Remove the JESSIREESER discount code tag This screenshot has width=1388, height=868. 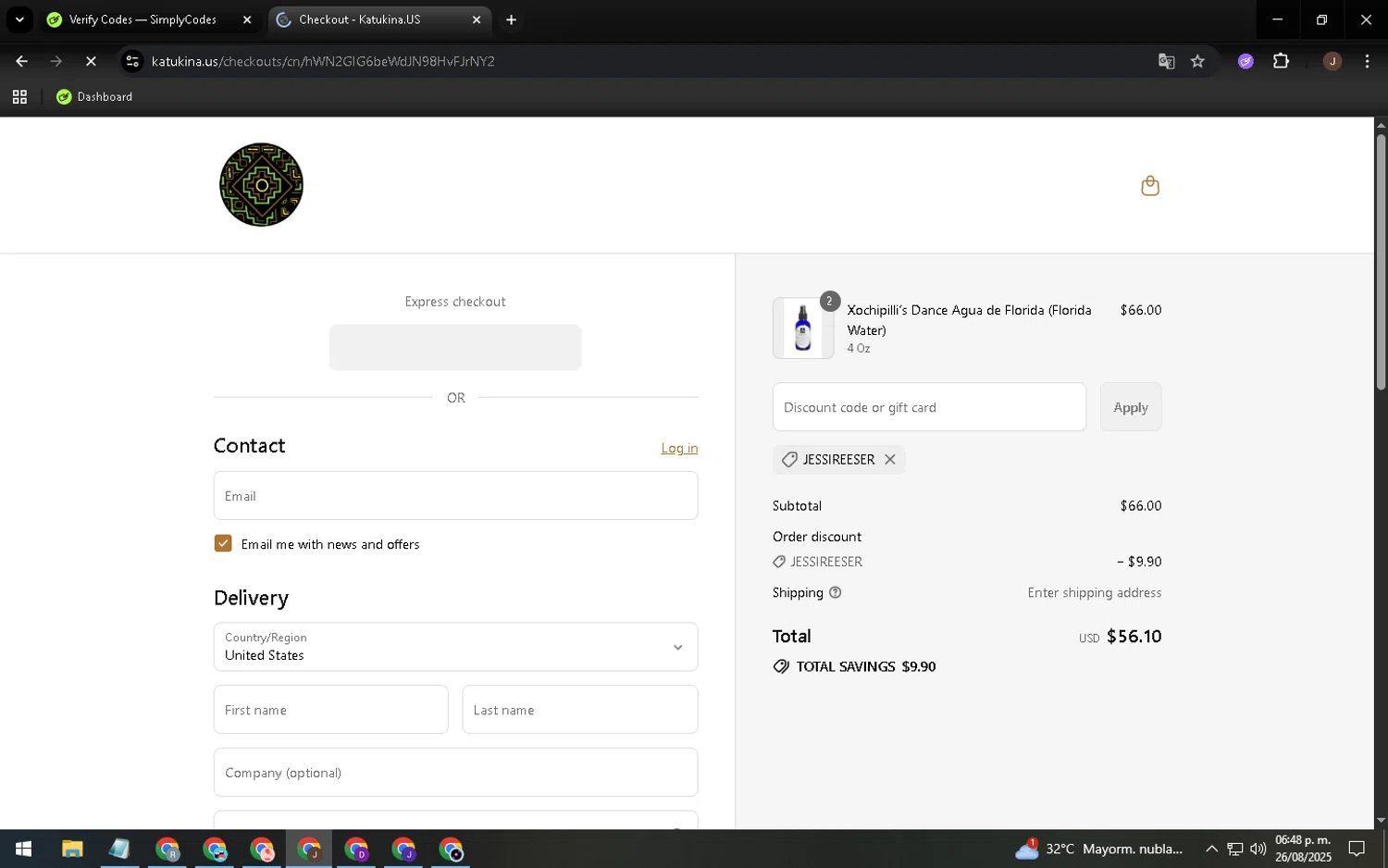click(x=890, y=460)
